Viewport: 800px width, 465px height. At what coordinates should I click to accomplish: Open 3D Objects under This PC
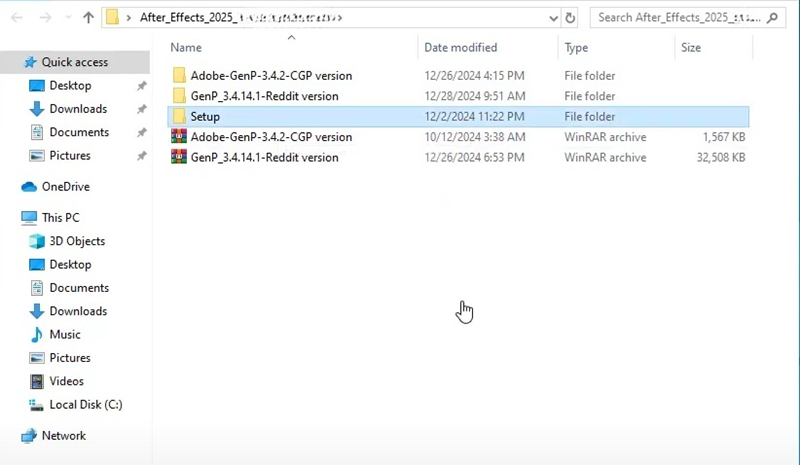[x=77, y=241]
